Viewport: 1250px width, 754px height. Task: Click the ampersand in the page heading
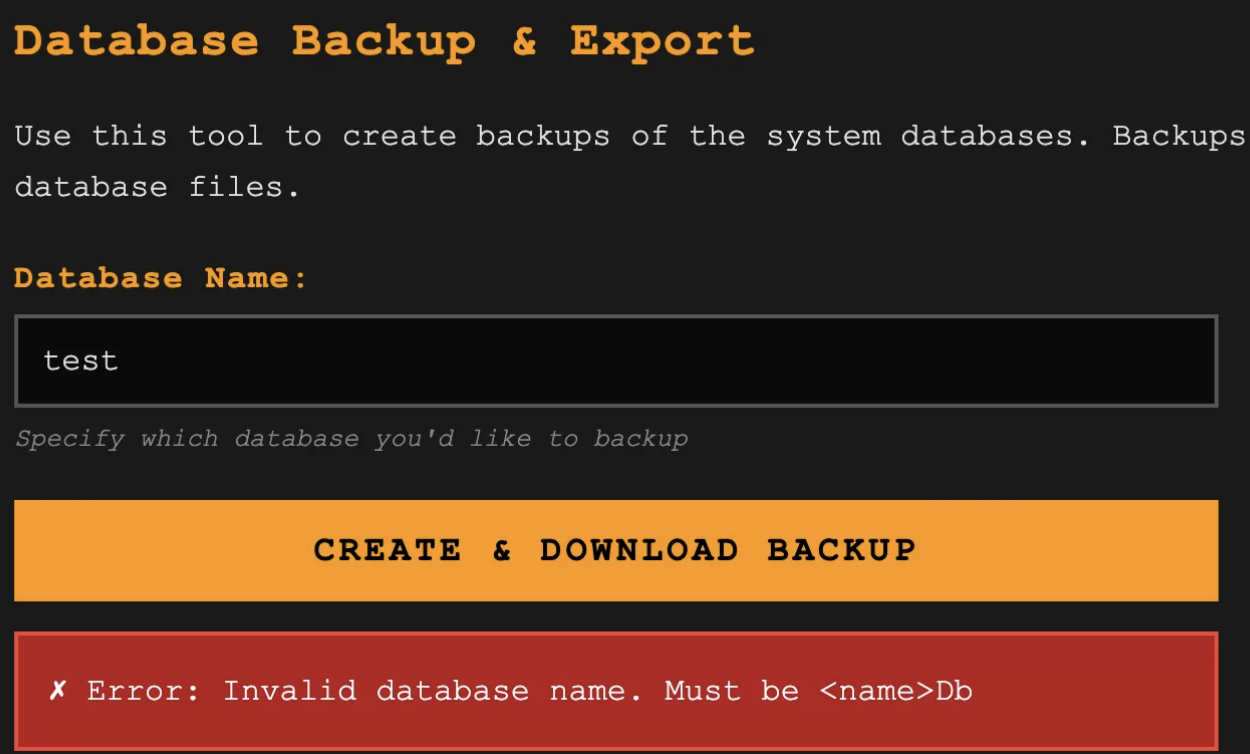[x=524, y=42]
